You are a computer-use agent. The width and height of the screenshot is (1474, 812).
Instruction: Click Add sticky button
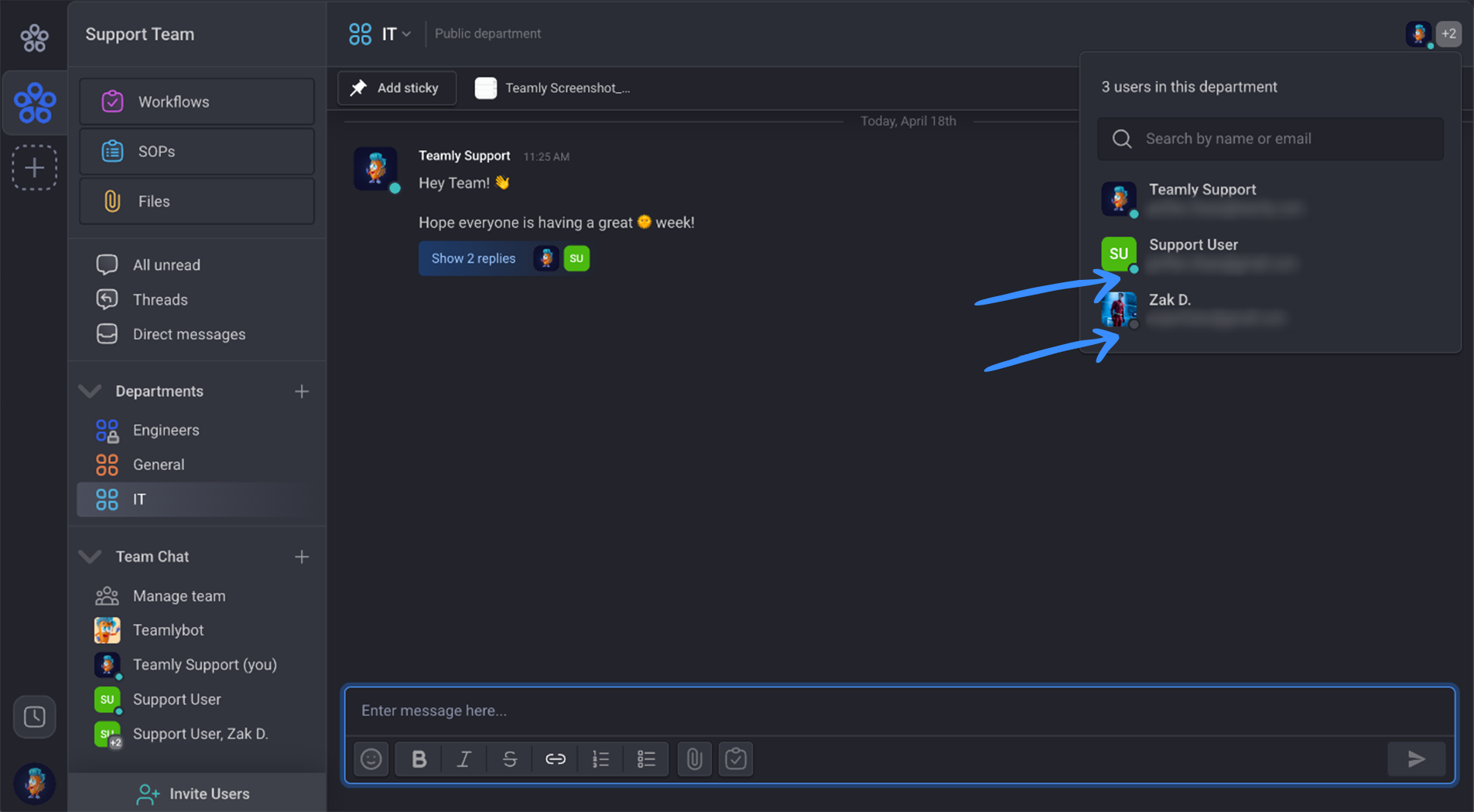pos(397,88)
